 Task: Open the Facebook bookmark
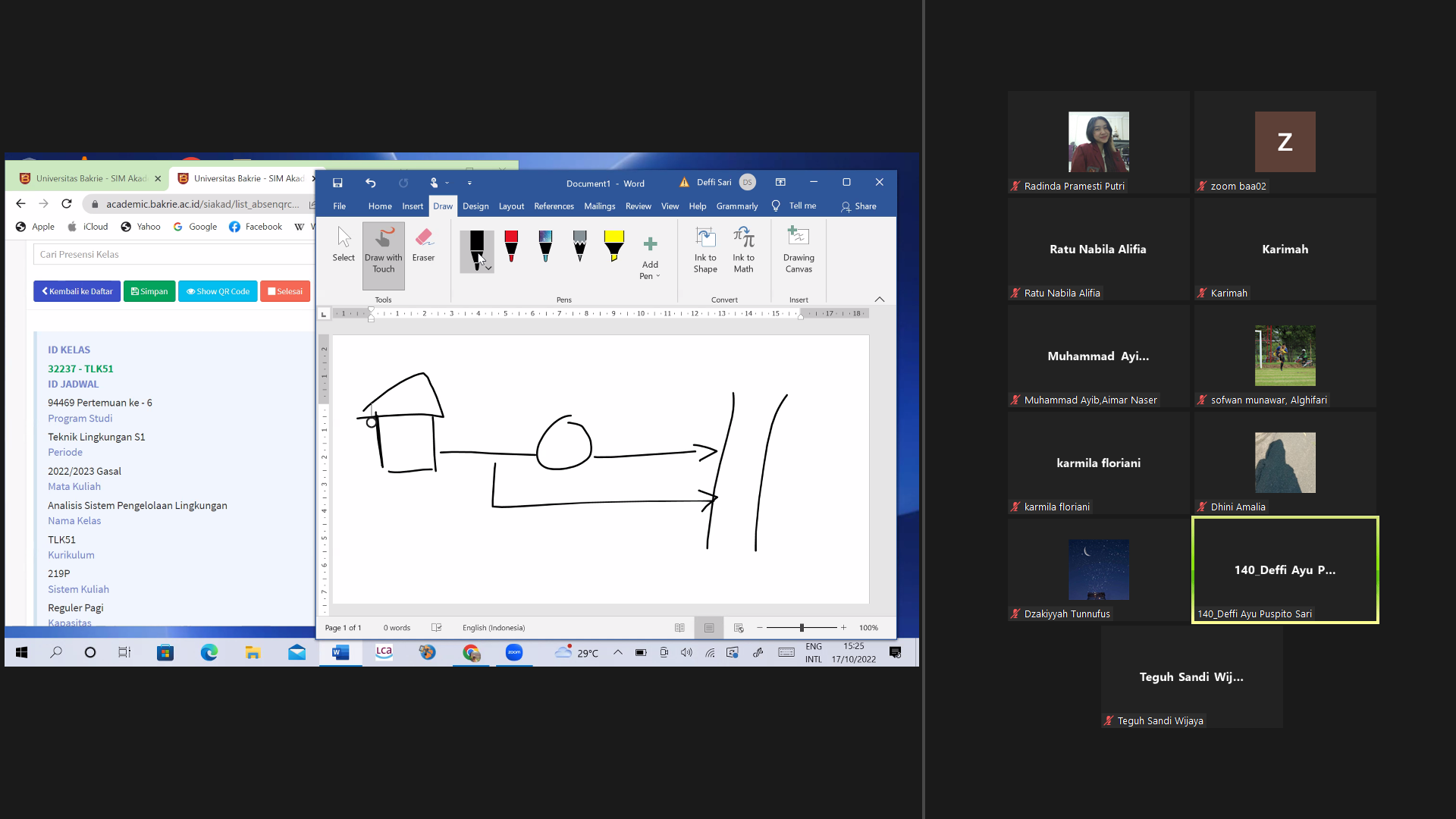pyautogui.click(x=256, y=227)
